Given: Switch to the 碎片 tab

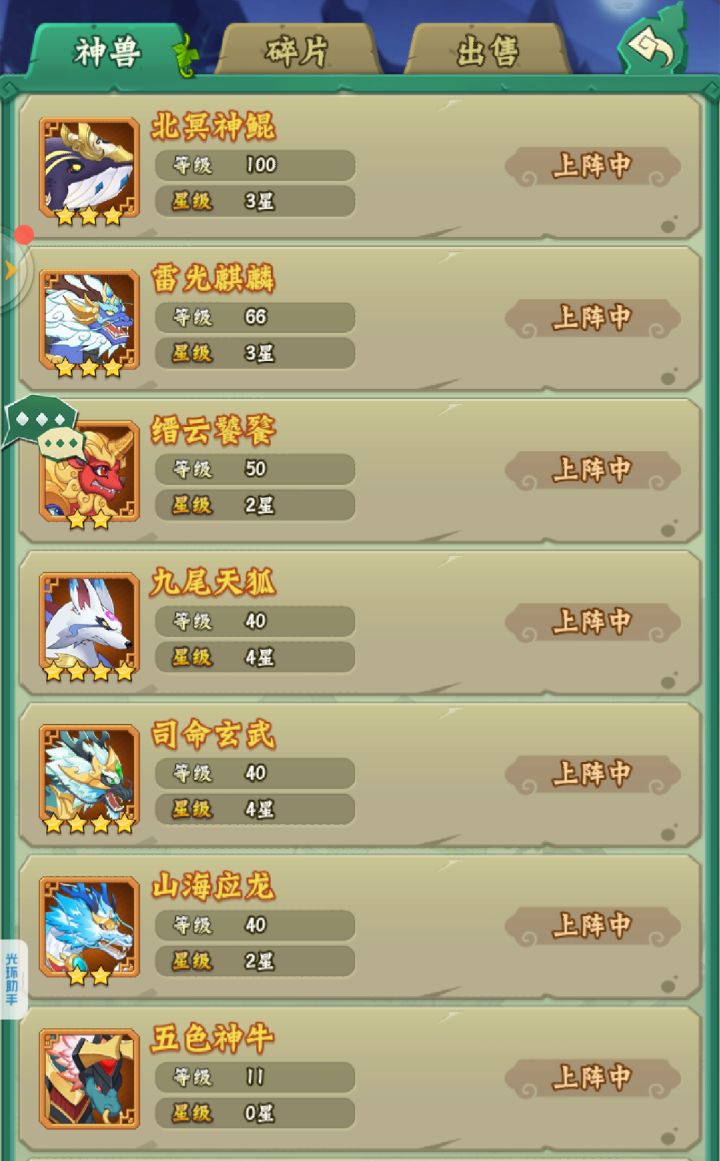Looking at the screenshot, I should pos(298,50).
